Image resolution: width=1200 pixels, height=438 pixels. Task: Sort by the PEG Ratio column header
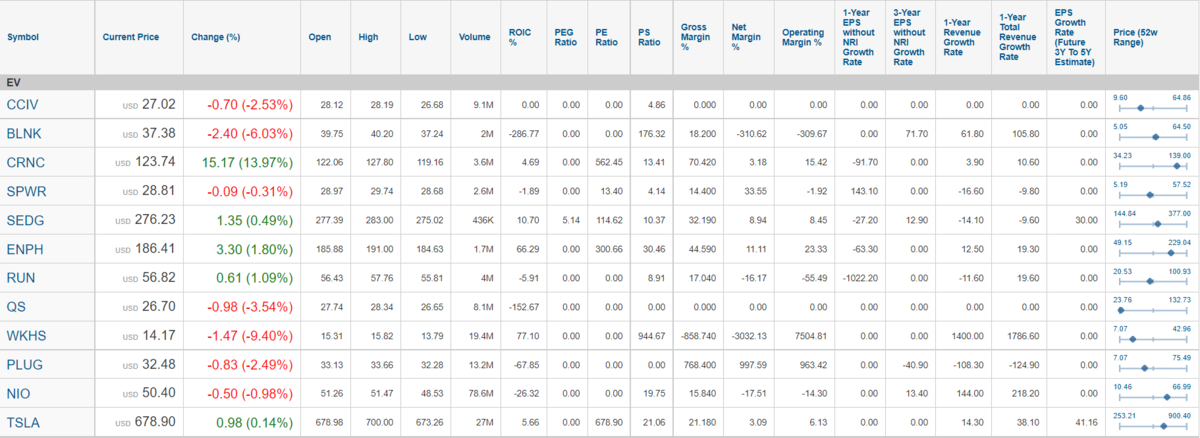click(x=568, y=37)
